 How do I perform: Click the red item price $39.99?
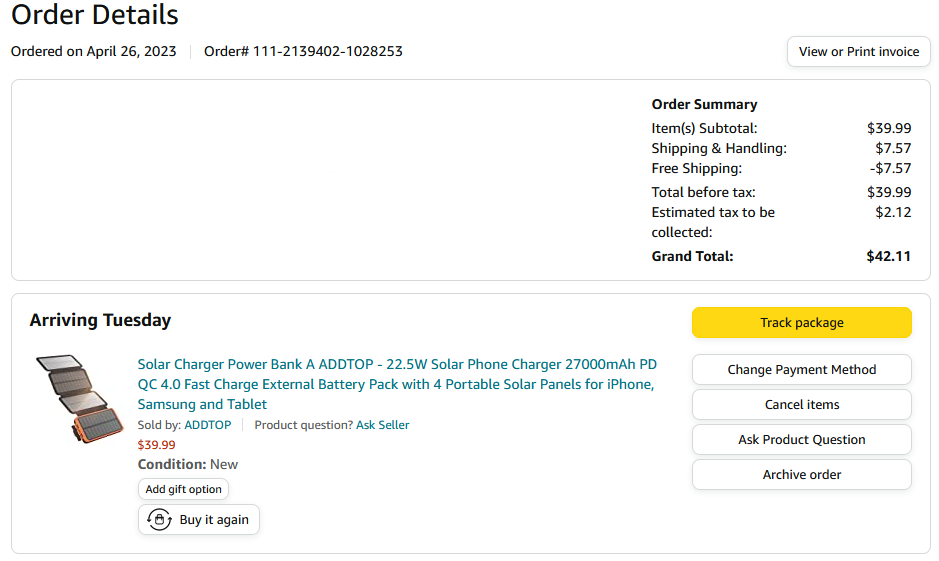[x=156, y=445]
